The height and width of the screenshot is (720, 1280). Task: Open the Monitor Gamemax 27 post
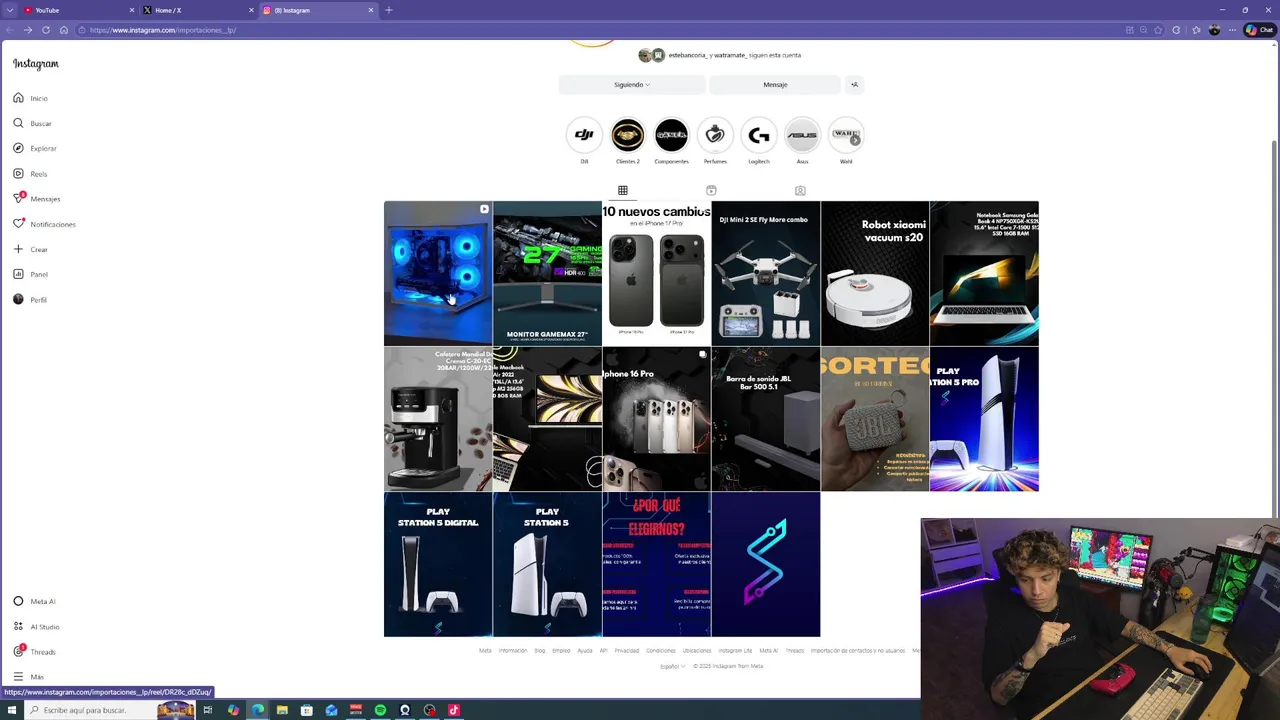pos(547,273)
